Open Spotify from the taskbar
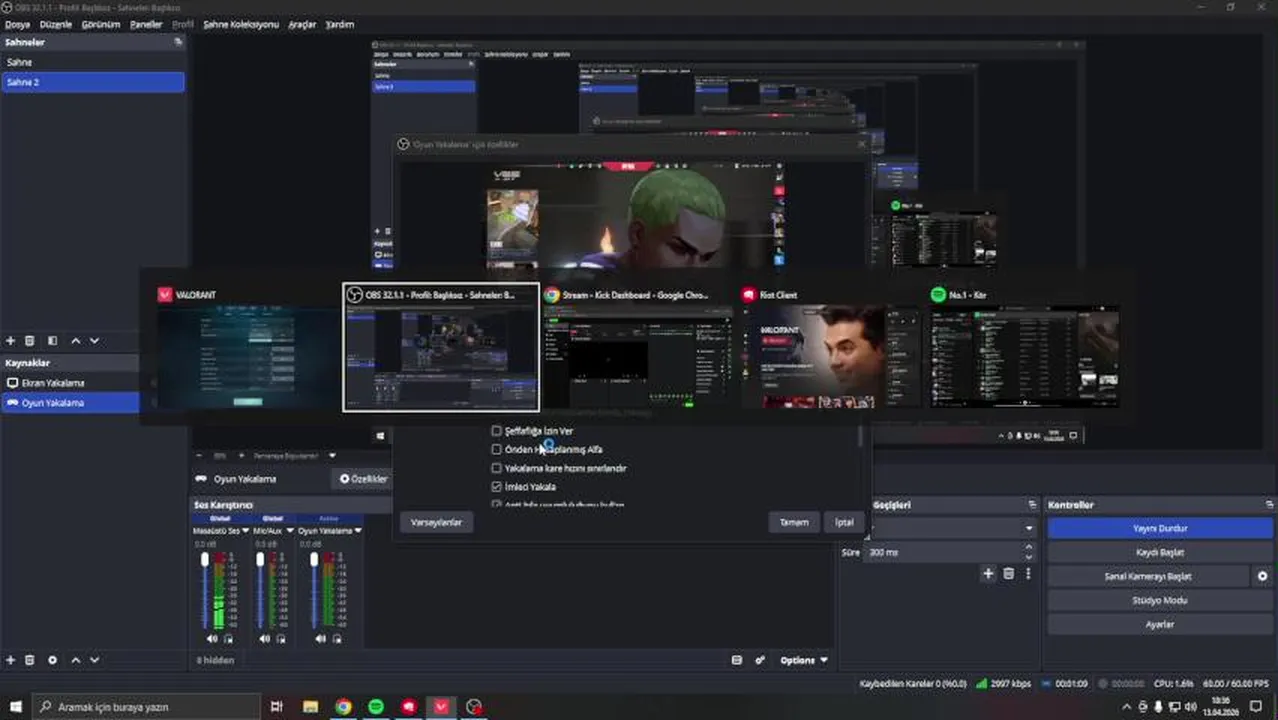The width and height of the screenshot is (1278, 720). (376, 707)
